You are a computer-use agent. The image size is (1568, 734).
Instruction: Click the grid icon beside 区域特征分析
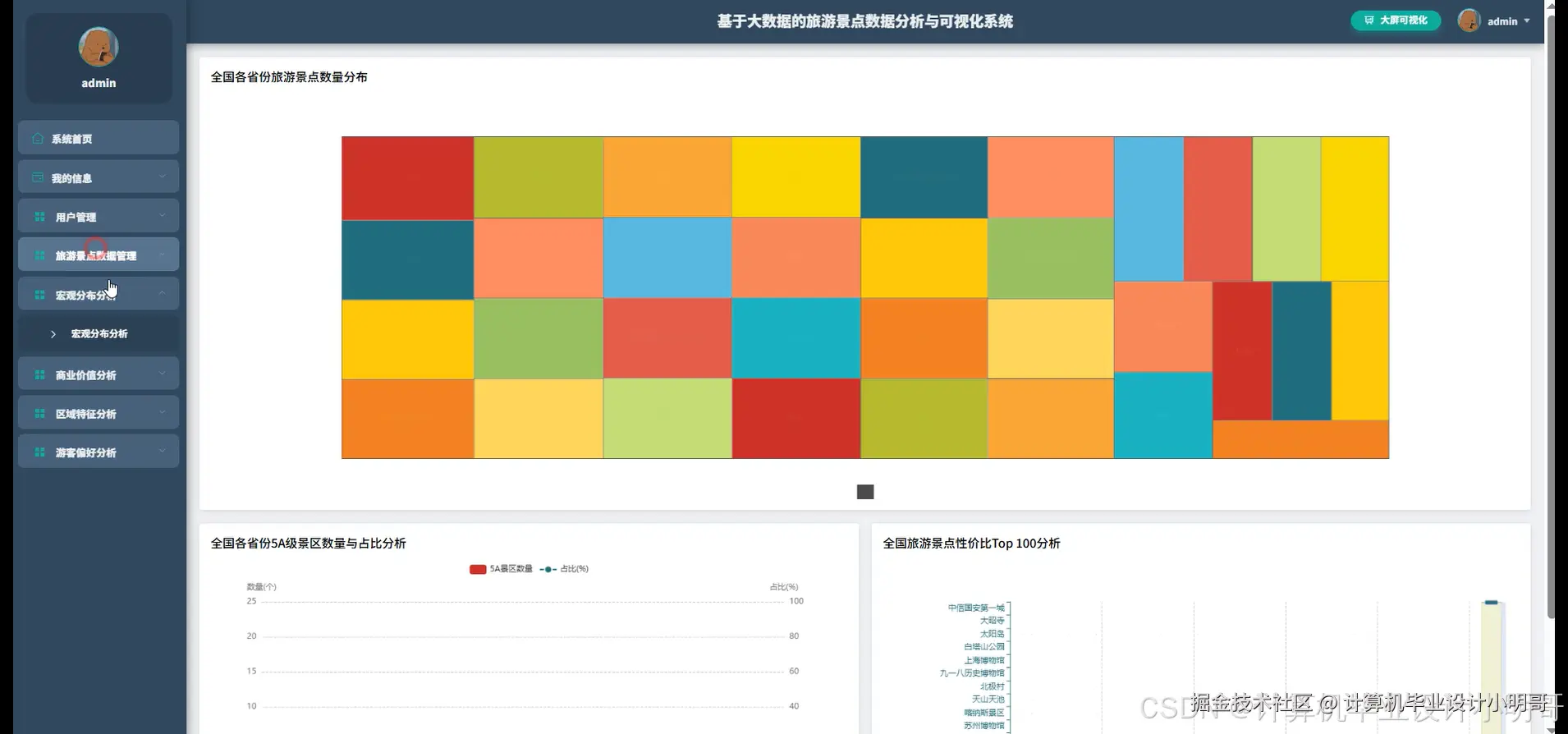click(39, 414)
